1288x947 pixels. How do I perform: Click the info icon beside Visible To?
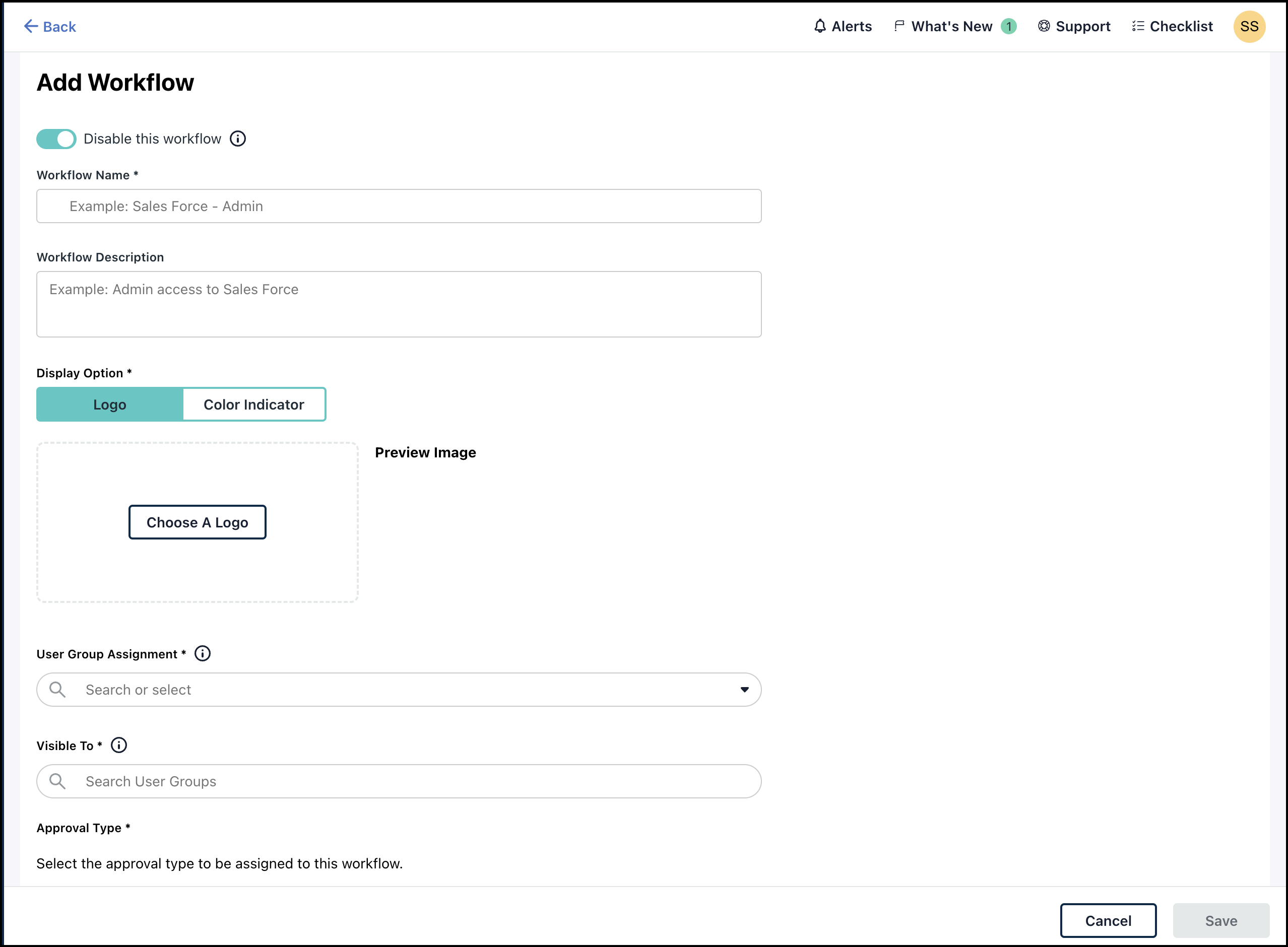119,745
